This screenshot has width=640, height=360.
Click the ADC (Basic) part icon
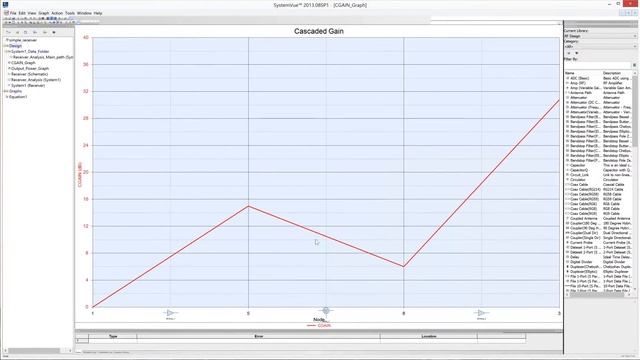point(567,78)
